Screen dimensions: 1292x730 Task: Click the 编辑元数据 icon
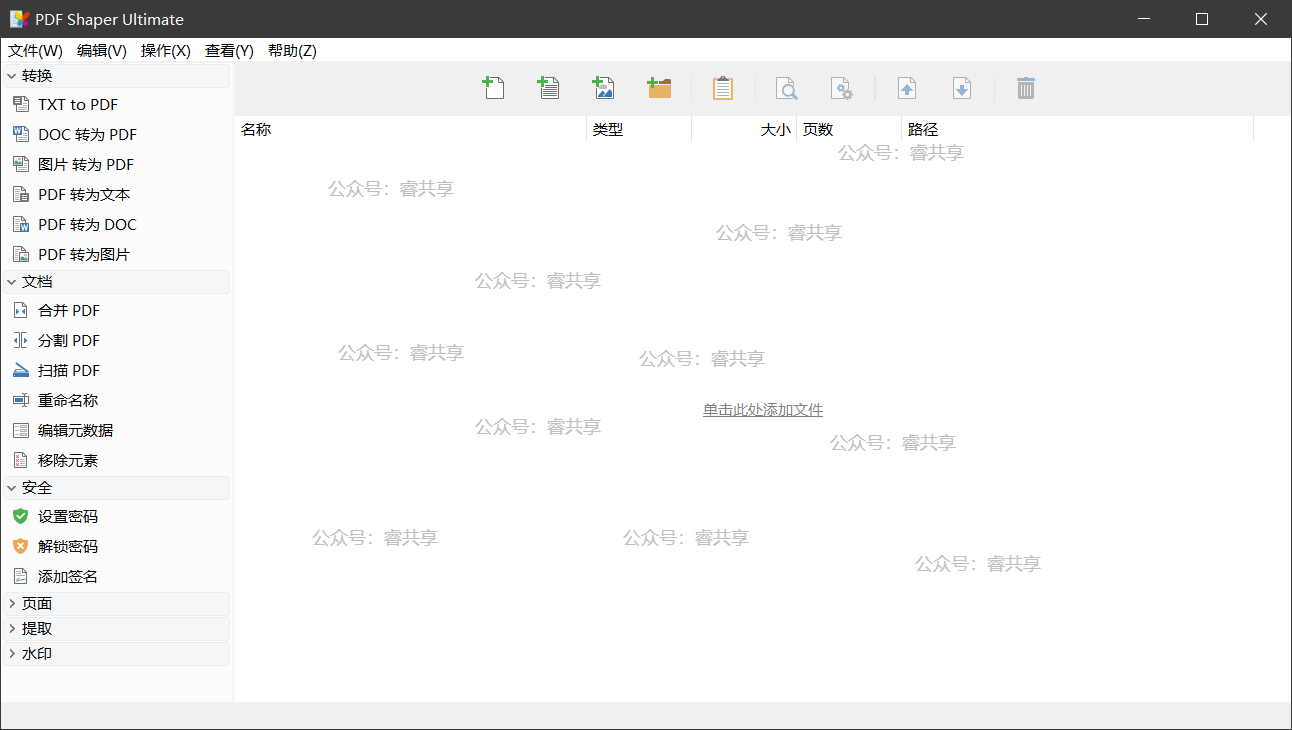[21, 430]
